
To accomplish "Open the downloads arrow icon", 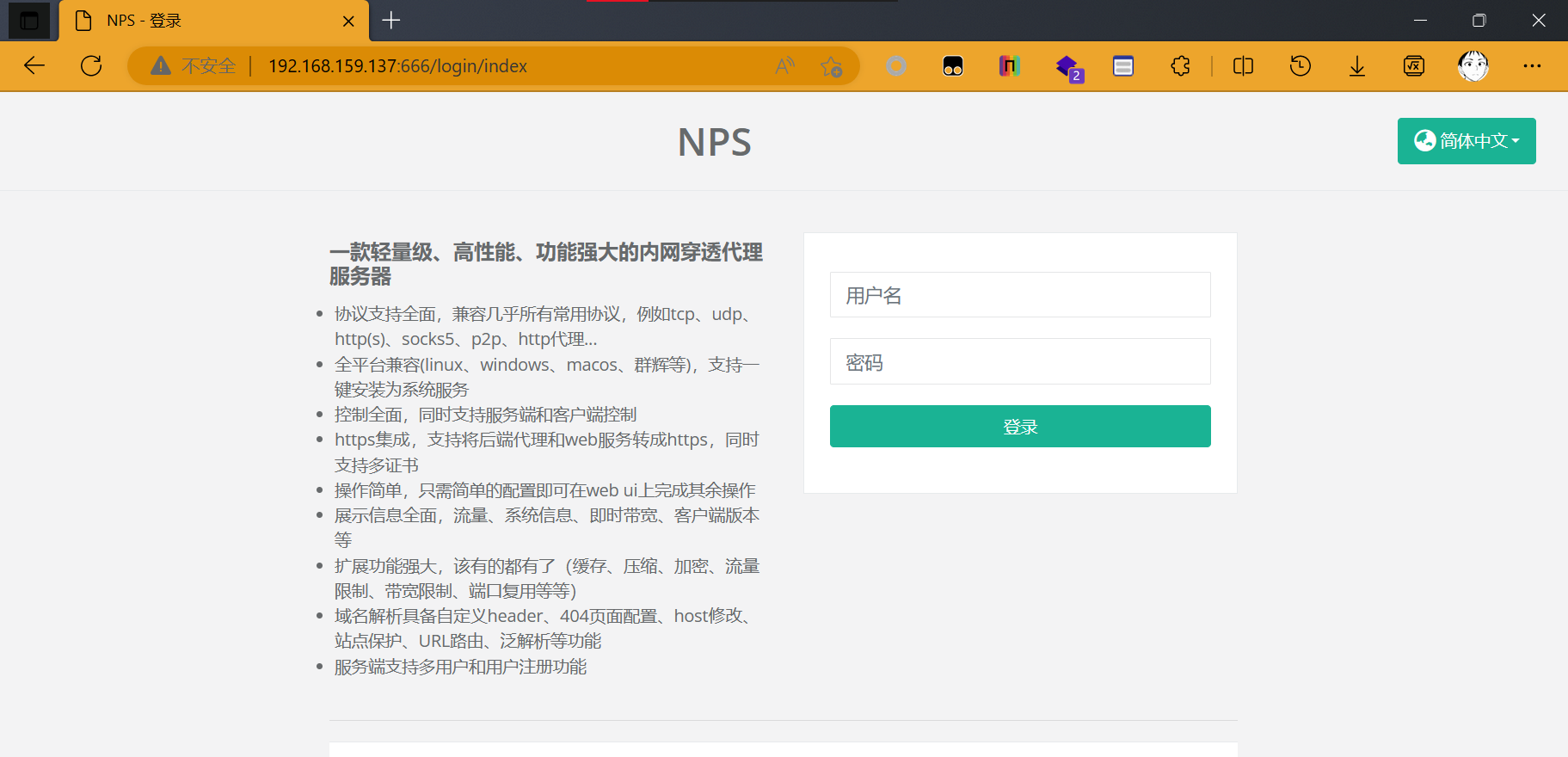I will (x=1357, y=66).
